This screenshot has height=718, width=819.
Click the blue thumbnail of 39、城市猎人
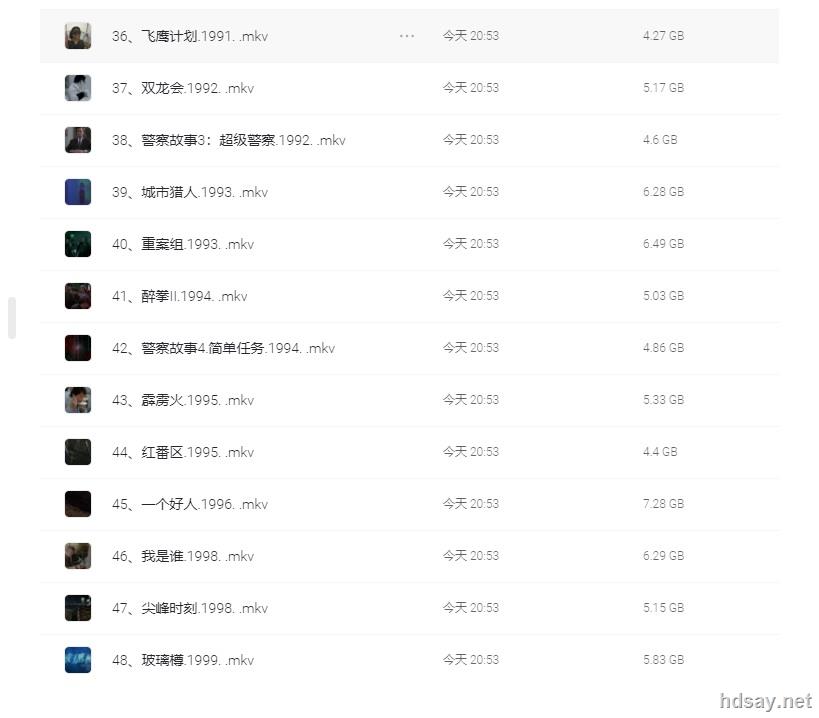[78, 192]
